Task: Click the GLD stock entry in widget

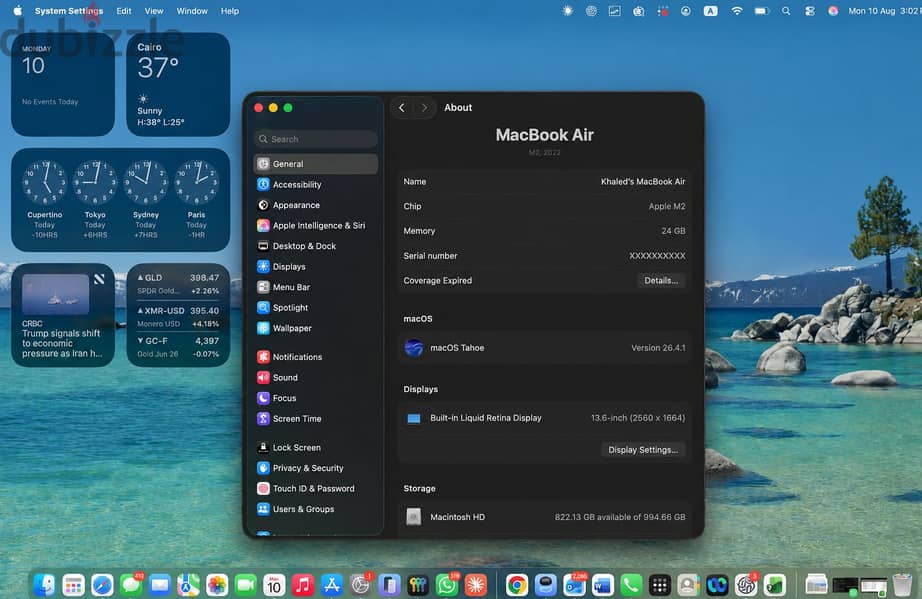Action: pos(178,283)
